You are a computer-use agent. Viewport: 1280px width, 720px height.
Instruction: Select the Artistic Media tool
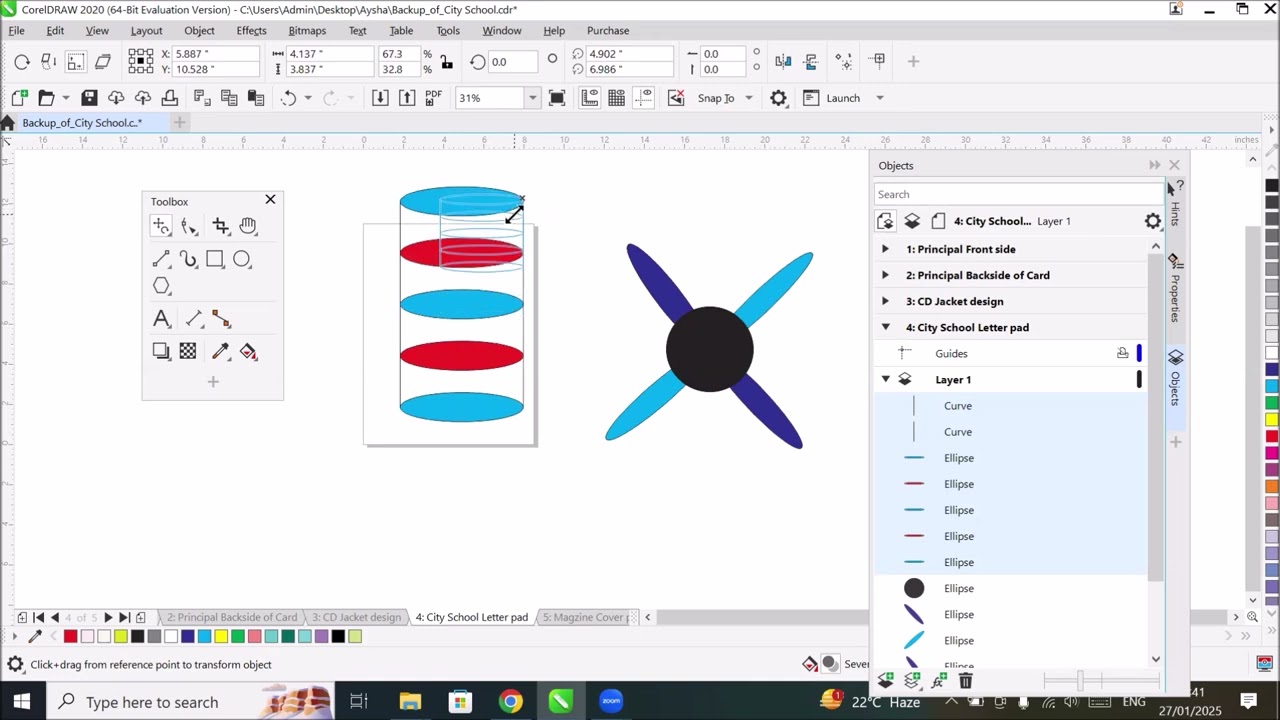pos(189,260)
